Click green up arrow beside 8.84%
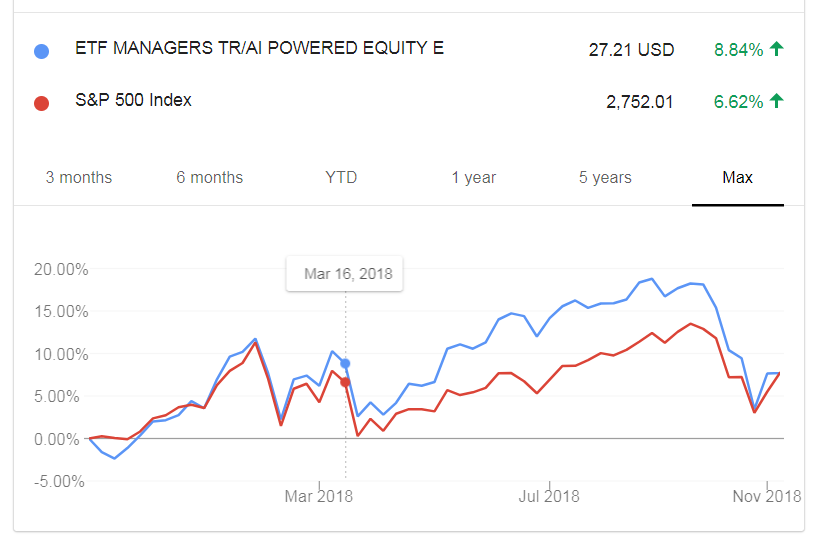 tap(776, 49)
